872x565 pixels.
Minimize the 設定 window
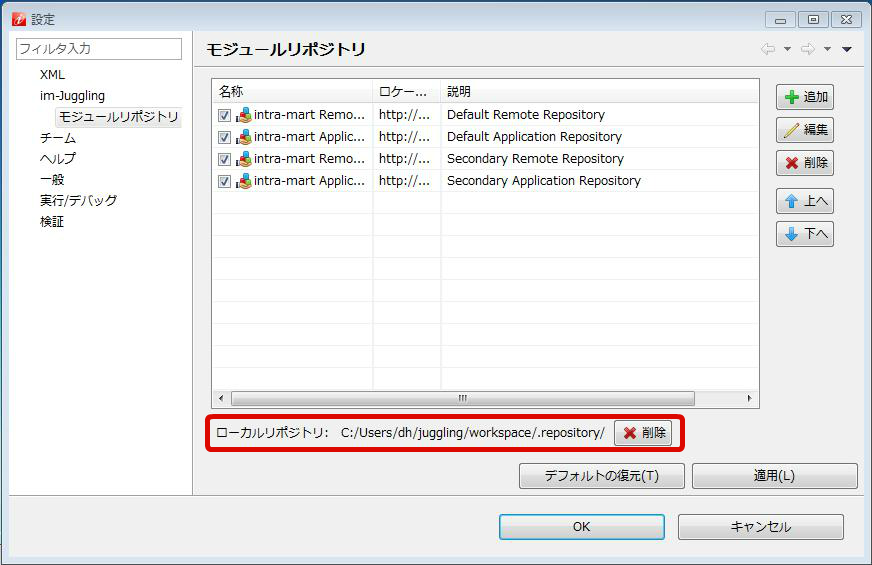tap(780, 19)
